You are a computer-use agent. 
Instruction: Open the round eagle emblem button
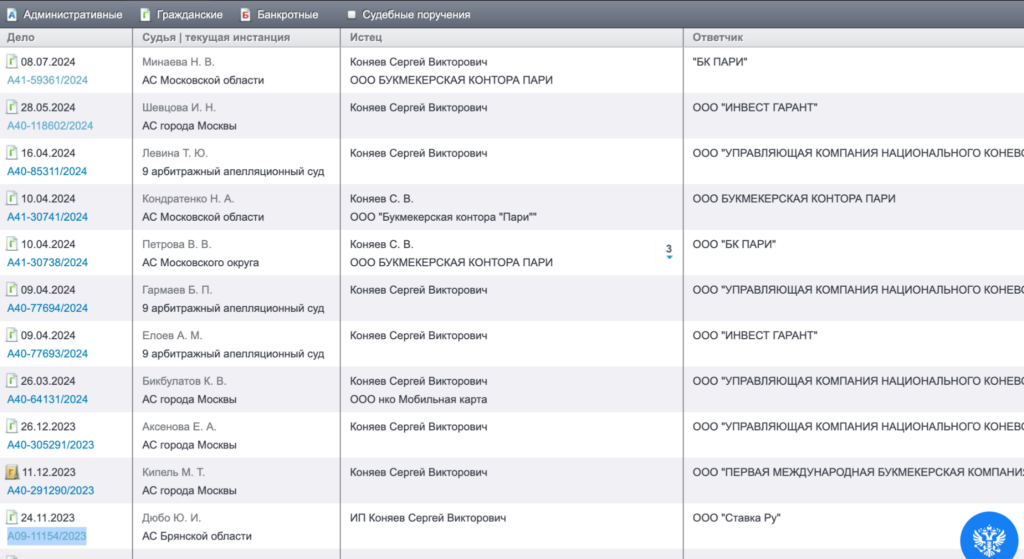tap(989, 539)
